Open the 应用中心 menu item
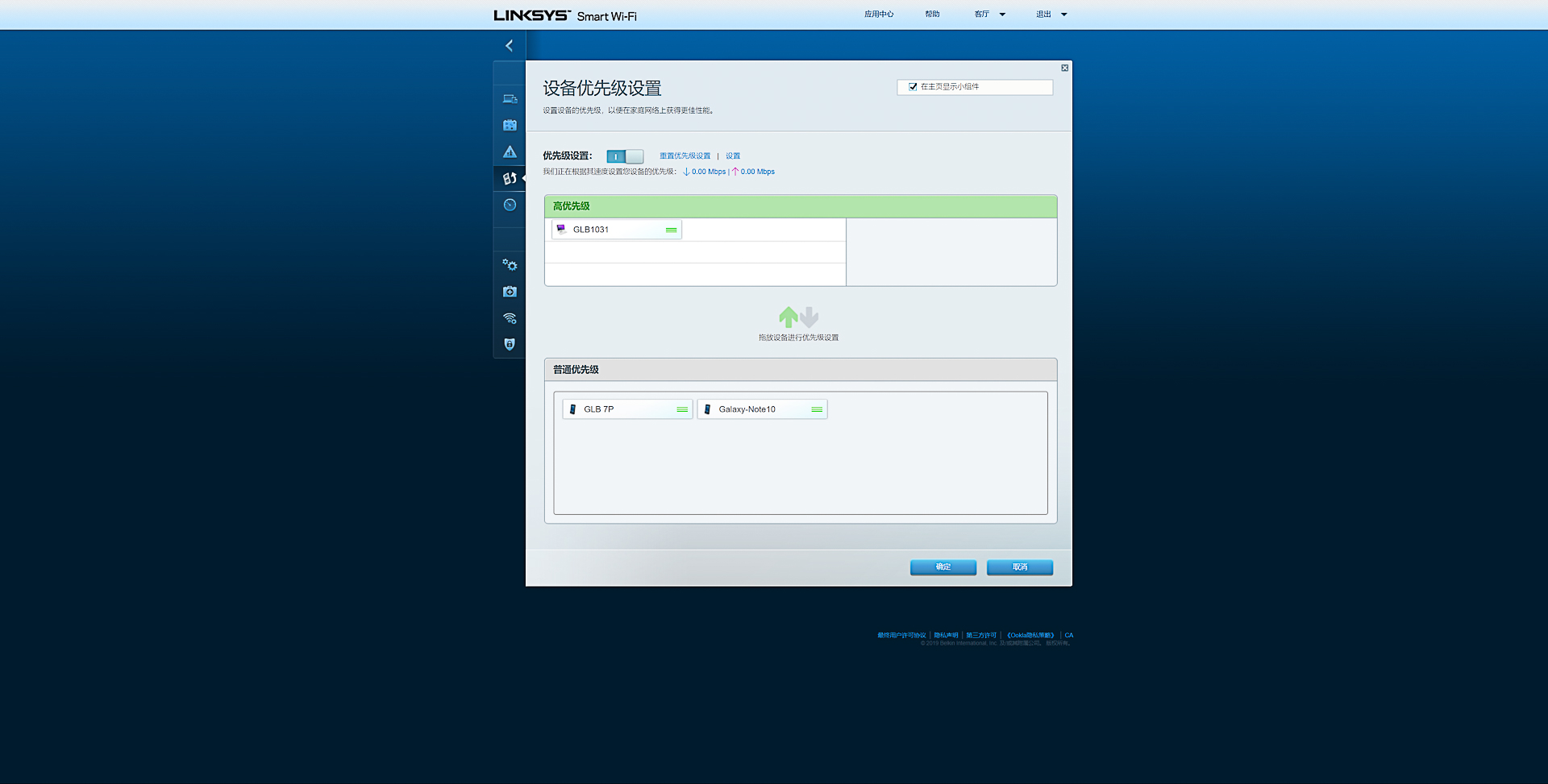 pyautogui.click(x=878, y=14)
